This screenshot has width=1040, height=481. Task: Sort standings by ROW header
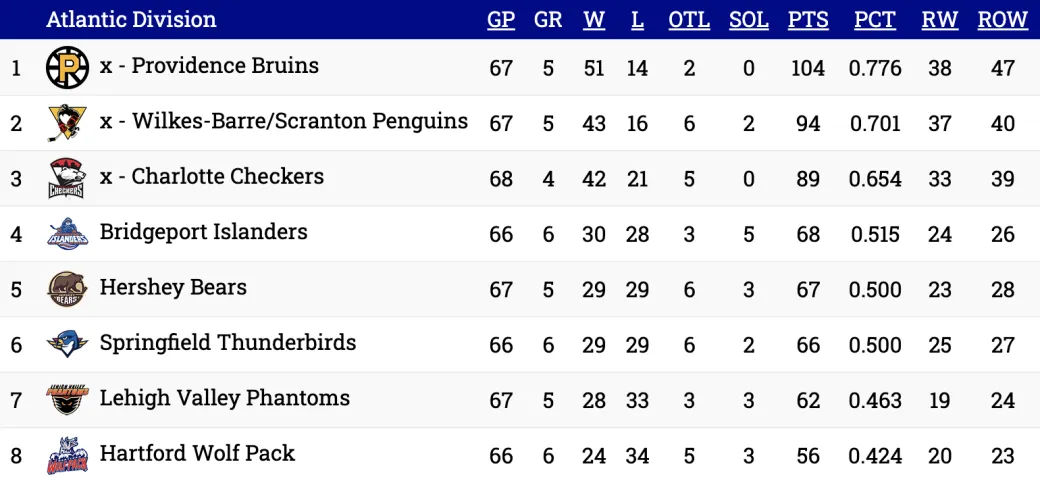(1002, 20)
